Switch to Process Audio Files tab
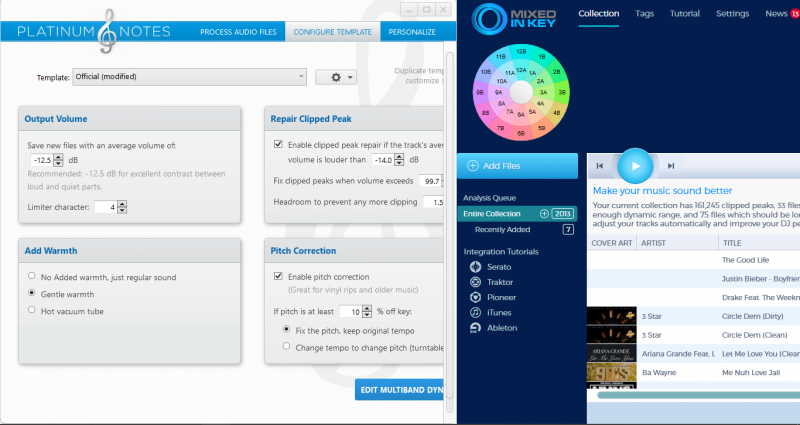This screenshot has height=425, width=800. [x=238, y=32]
